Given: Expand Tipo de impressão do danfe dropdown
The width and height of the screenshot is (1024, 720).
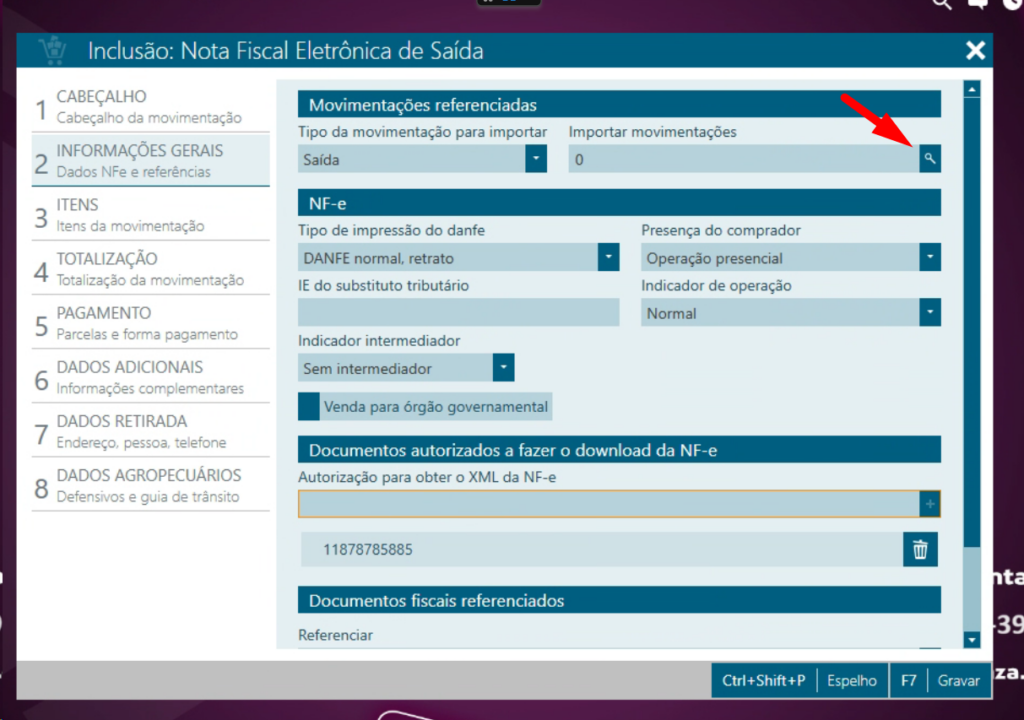Looking at the screenshot, I should pyautogui.click(x=608, y=258).
